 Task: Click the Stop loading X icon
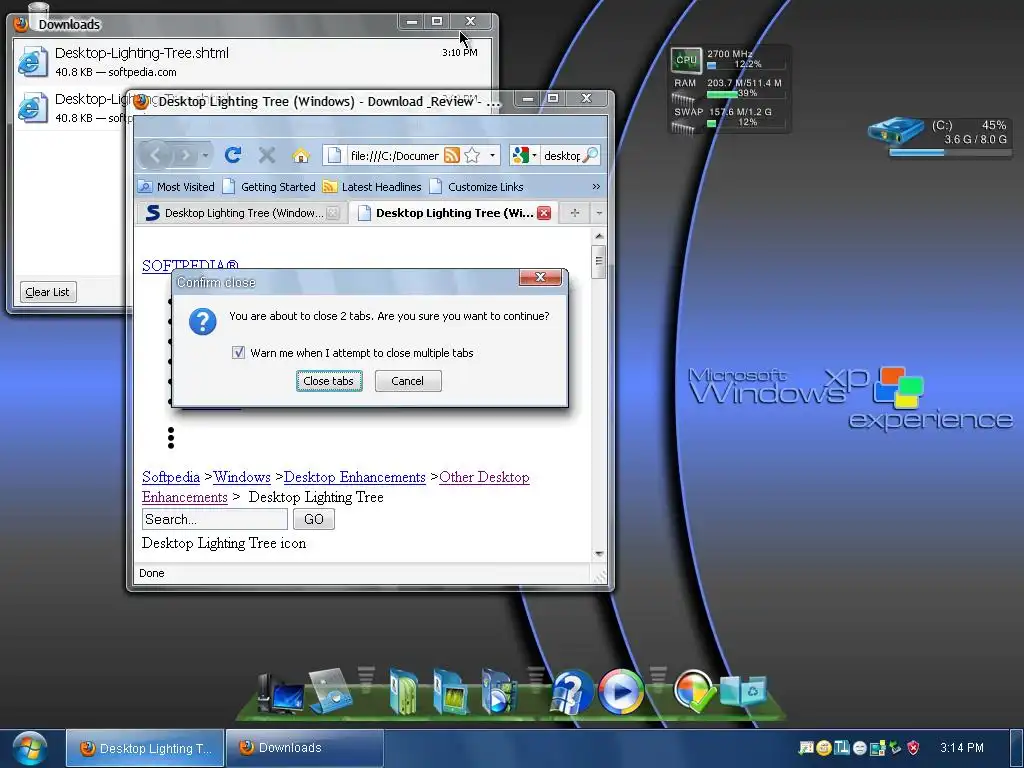point(266,155)
